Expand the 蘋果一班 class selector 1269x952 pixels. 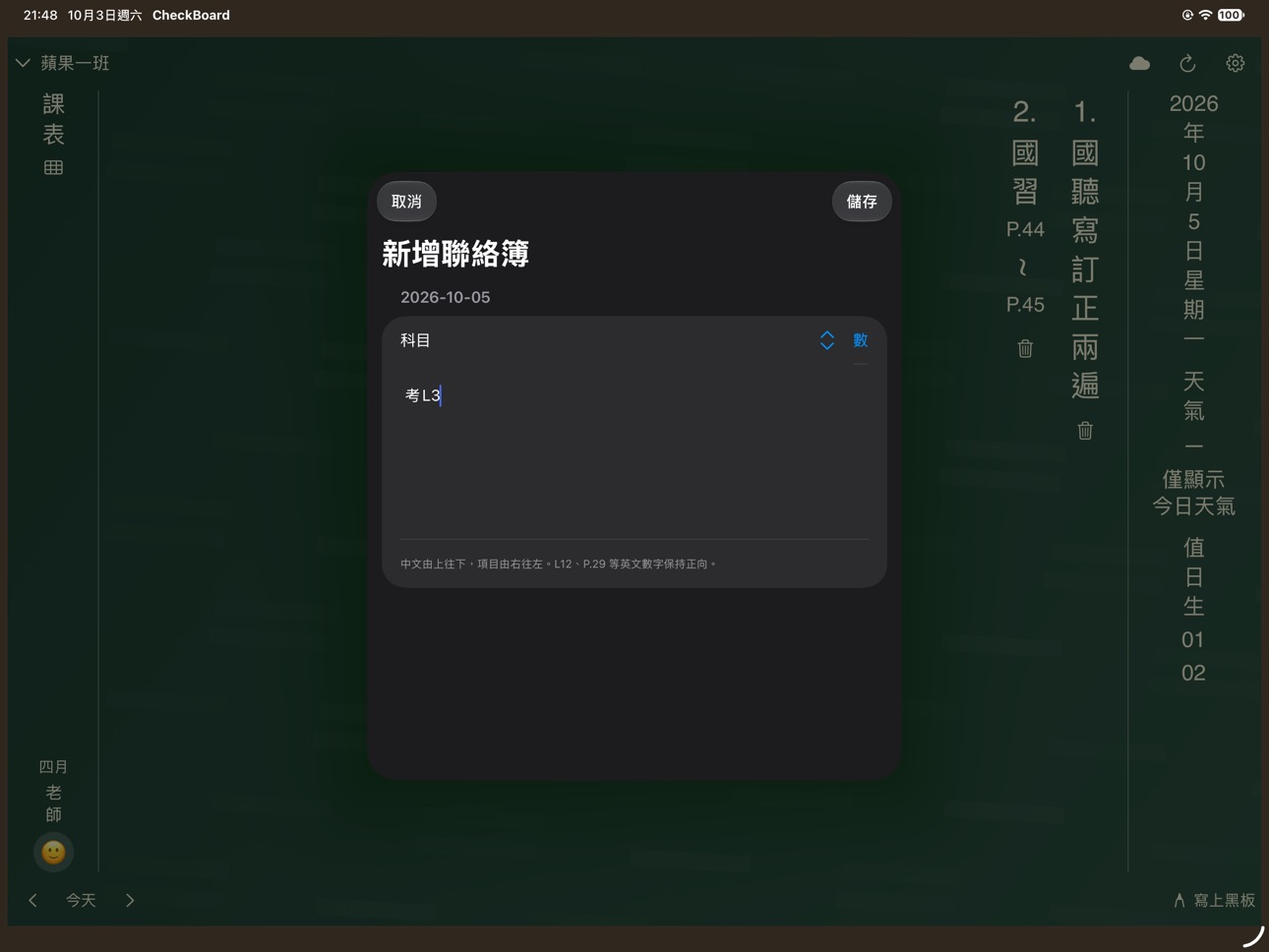[x=62, y=63]
